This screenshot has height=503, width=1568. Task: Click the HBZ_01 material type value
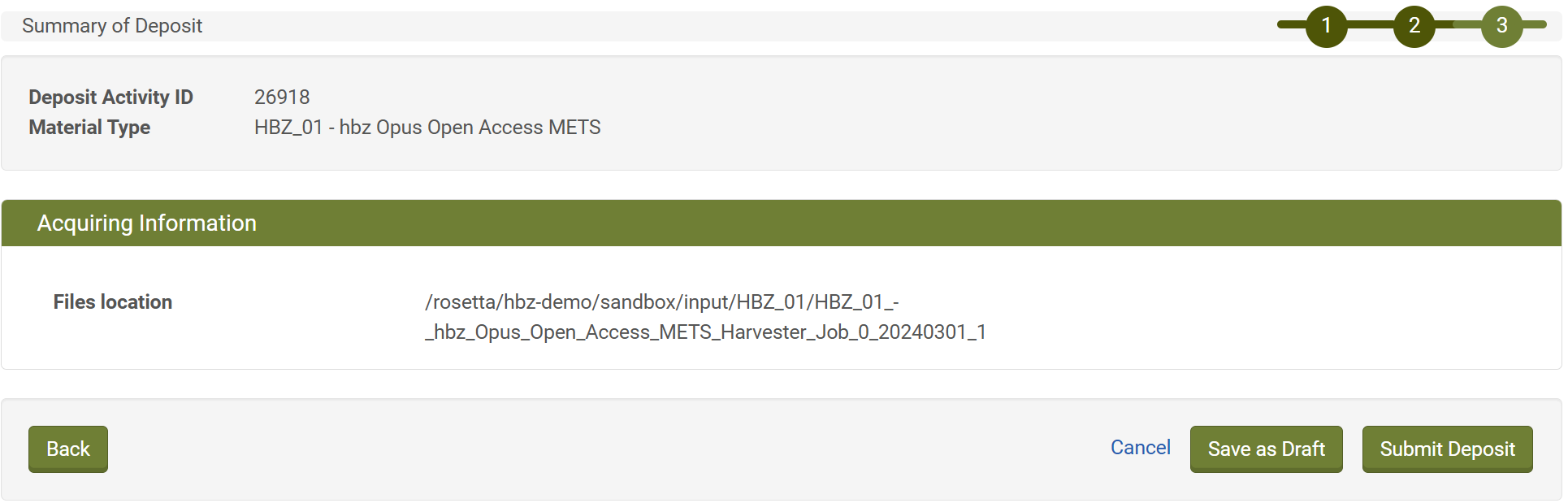427,128
